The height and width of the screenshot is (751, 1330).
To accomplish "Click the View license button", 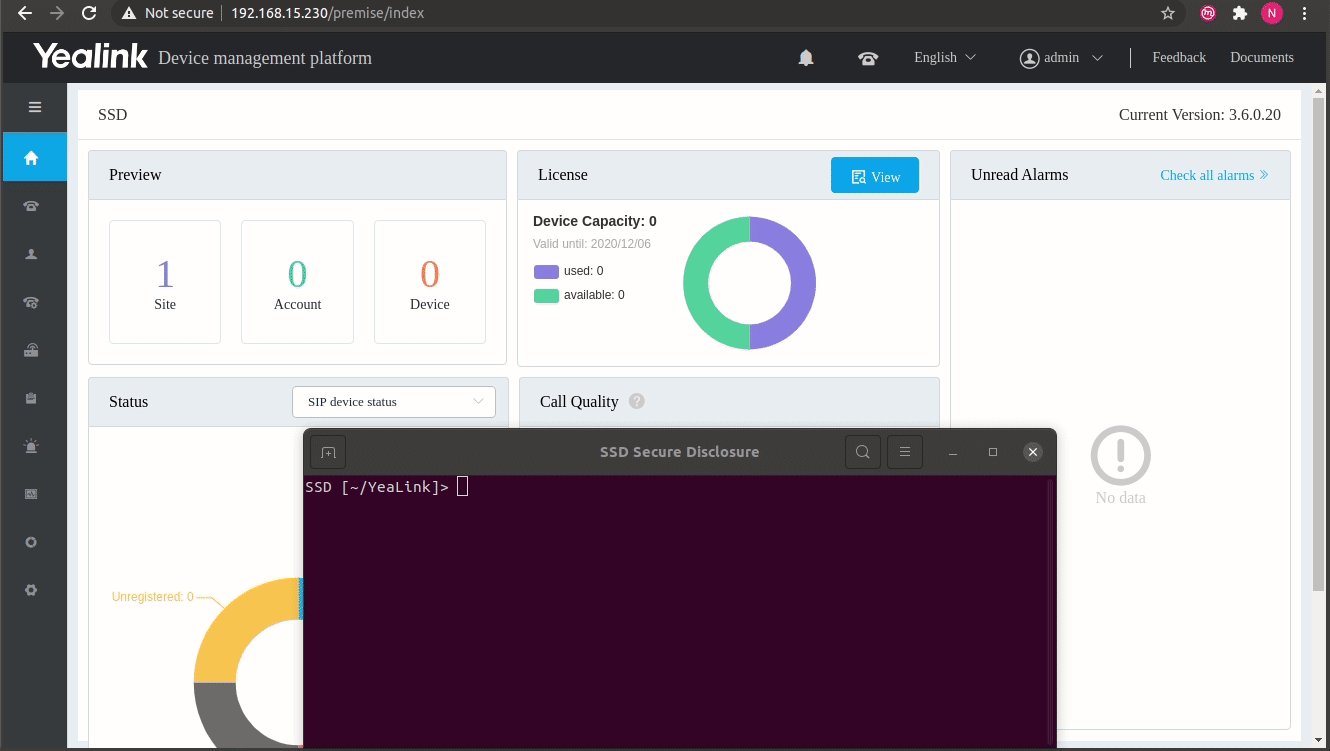I will (x=875, y=176).
